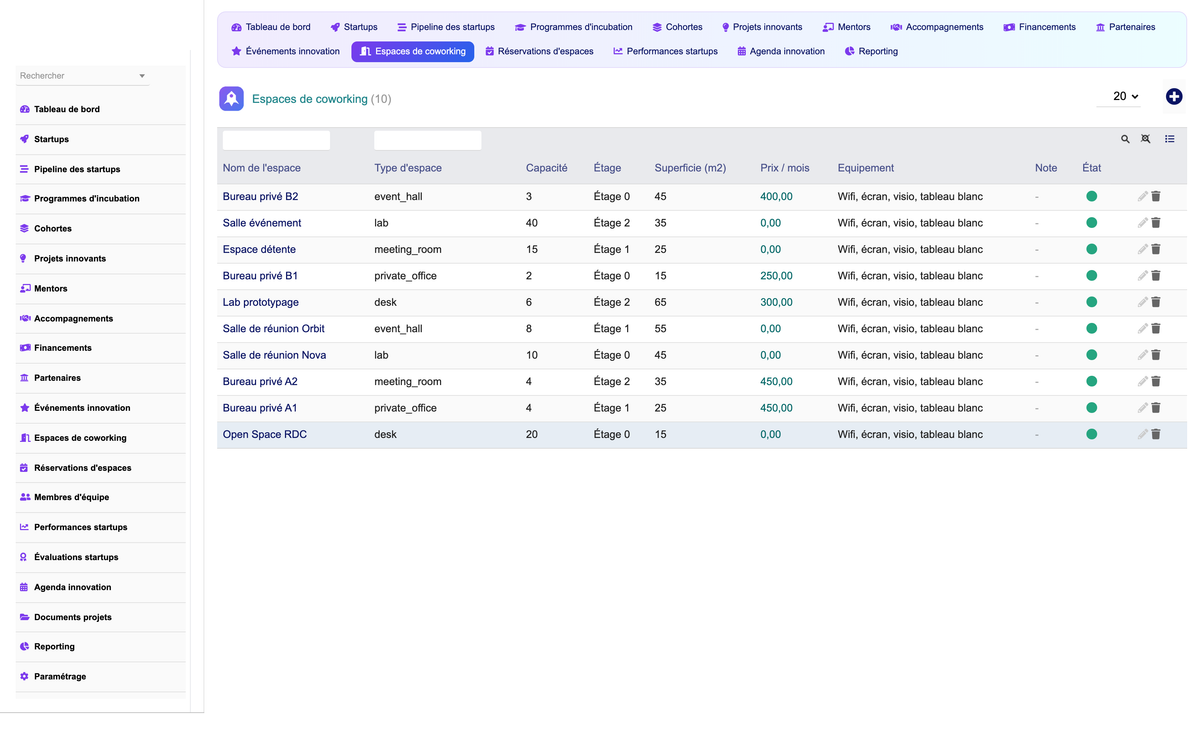Edit the Bureau privé B1 row

tap(1143, 276)
